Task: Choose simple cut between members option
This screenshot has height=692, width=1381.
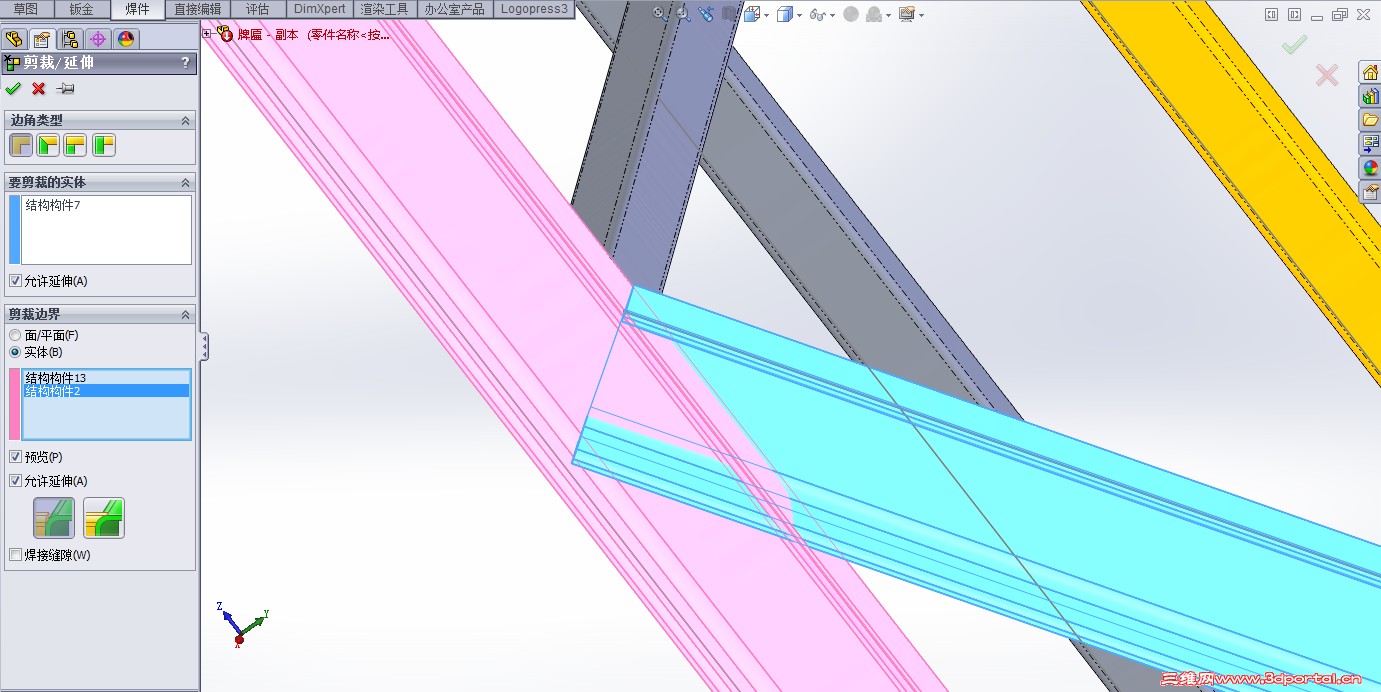Action: [54, 518]
